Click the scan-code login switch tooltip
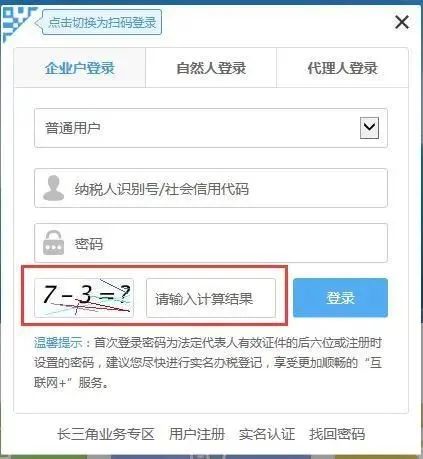Screen dimensions: 423x459 [102, 22]
